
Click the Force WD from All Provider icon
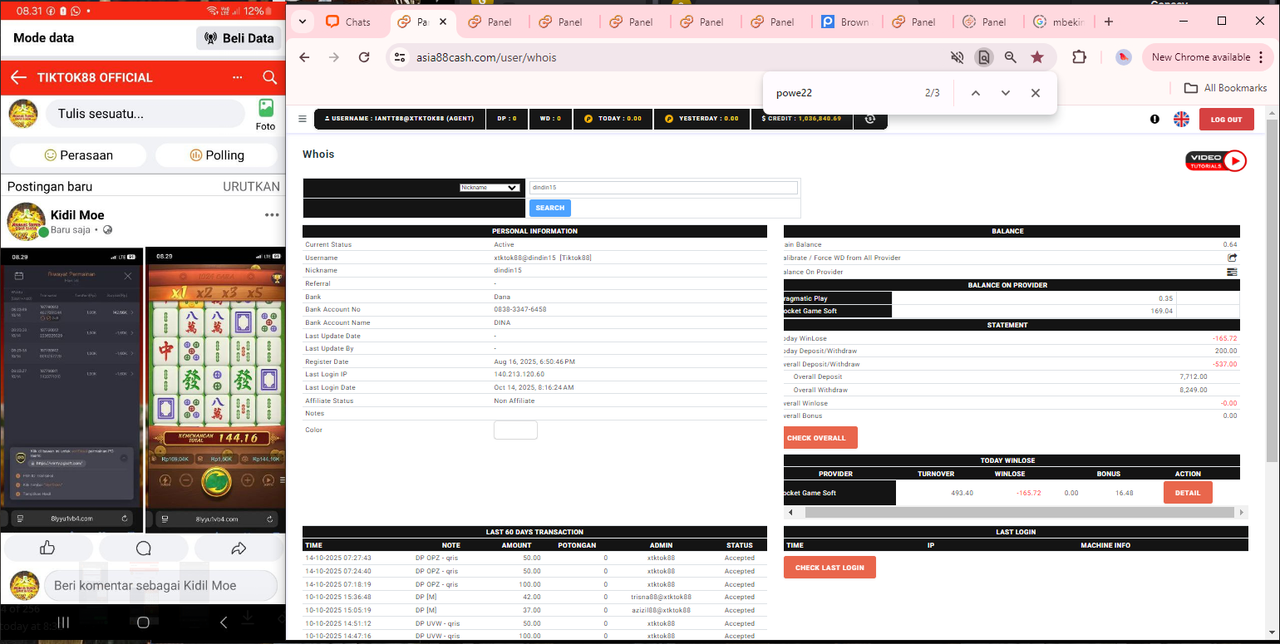(1232, 258)
